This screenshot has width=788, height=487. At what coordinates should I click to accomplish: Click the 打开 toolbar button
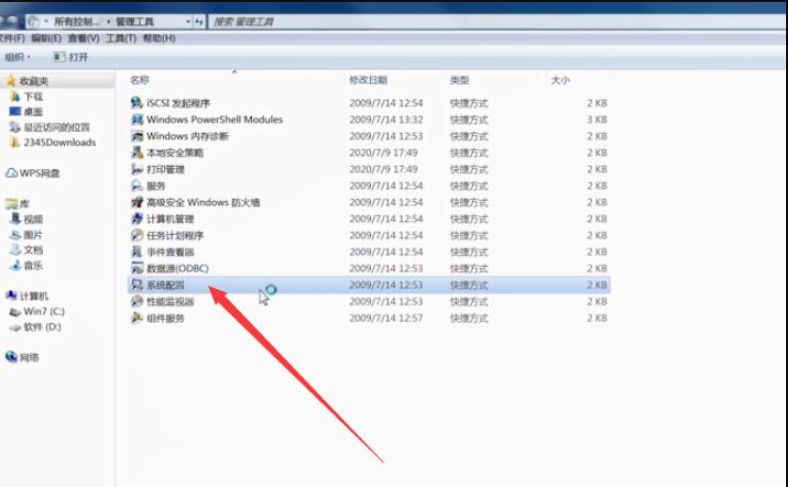pos(72,57)
